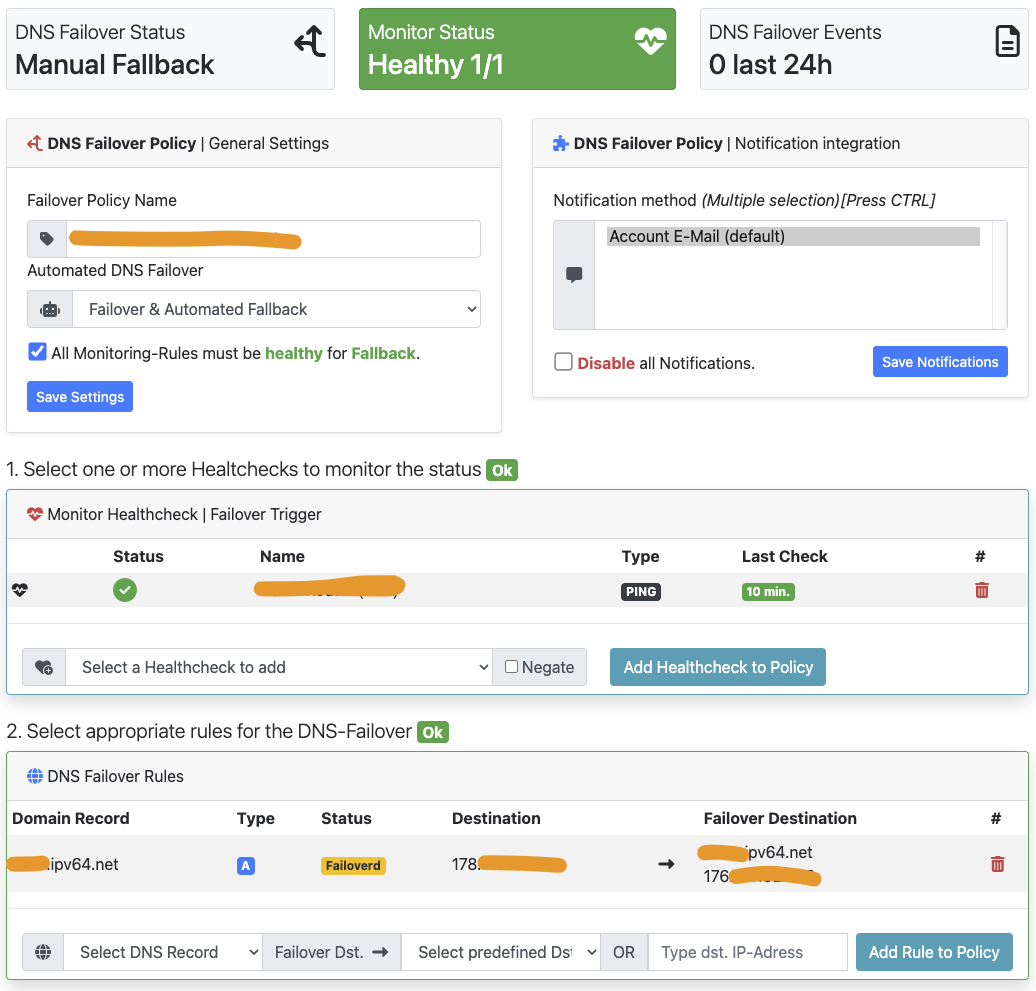1036x991 pixels.
Task: Delete the PING healthcheck with trash icon
Action: coord(981,591)
